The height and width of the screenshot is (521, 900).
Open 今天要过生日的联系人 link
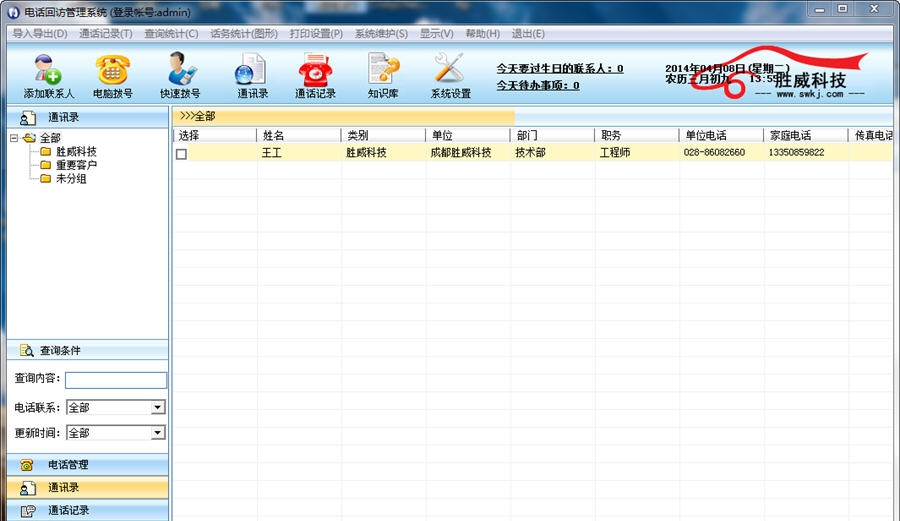(x=560, y=68)
